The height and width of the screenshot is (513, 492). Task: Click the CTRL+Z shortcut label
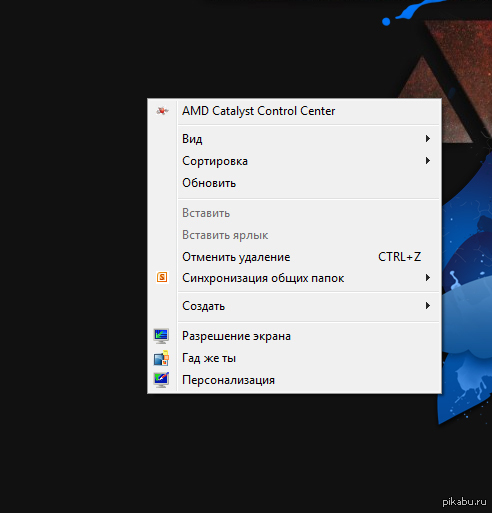click(x=399, y=257)
